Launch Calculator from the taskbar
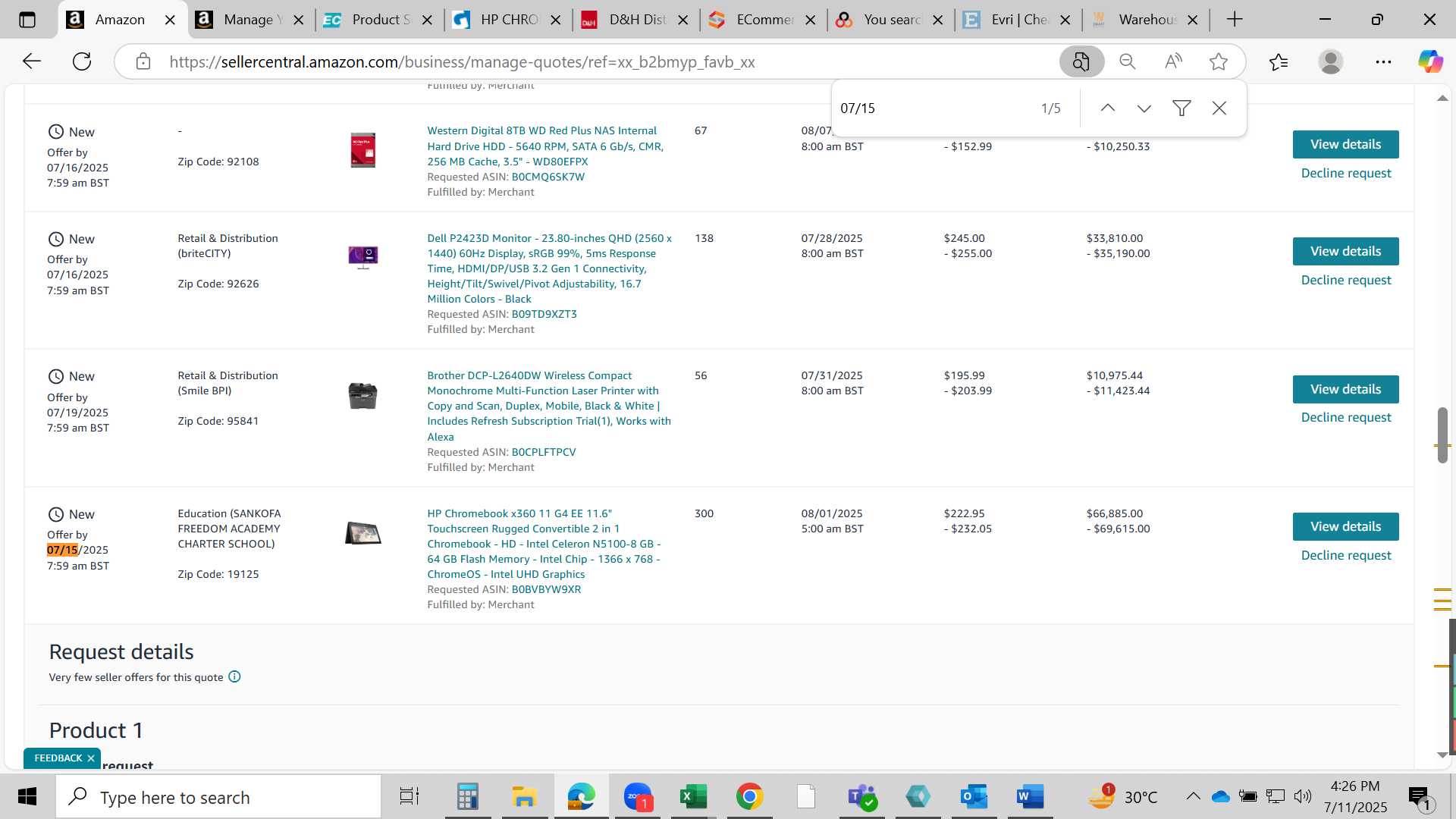Viewport: 1456px width, 819px height. pyautogui.click(x=467, y=797)
